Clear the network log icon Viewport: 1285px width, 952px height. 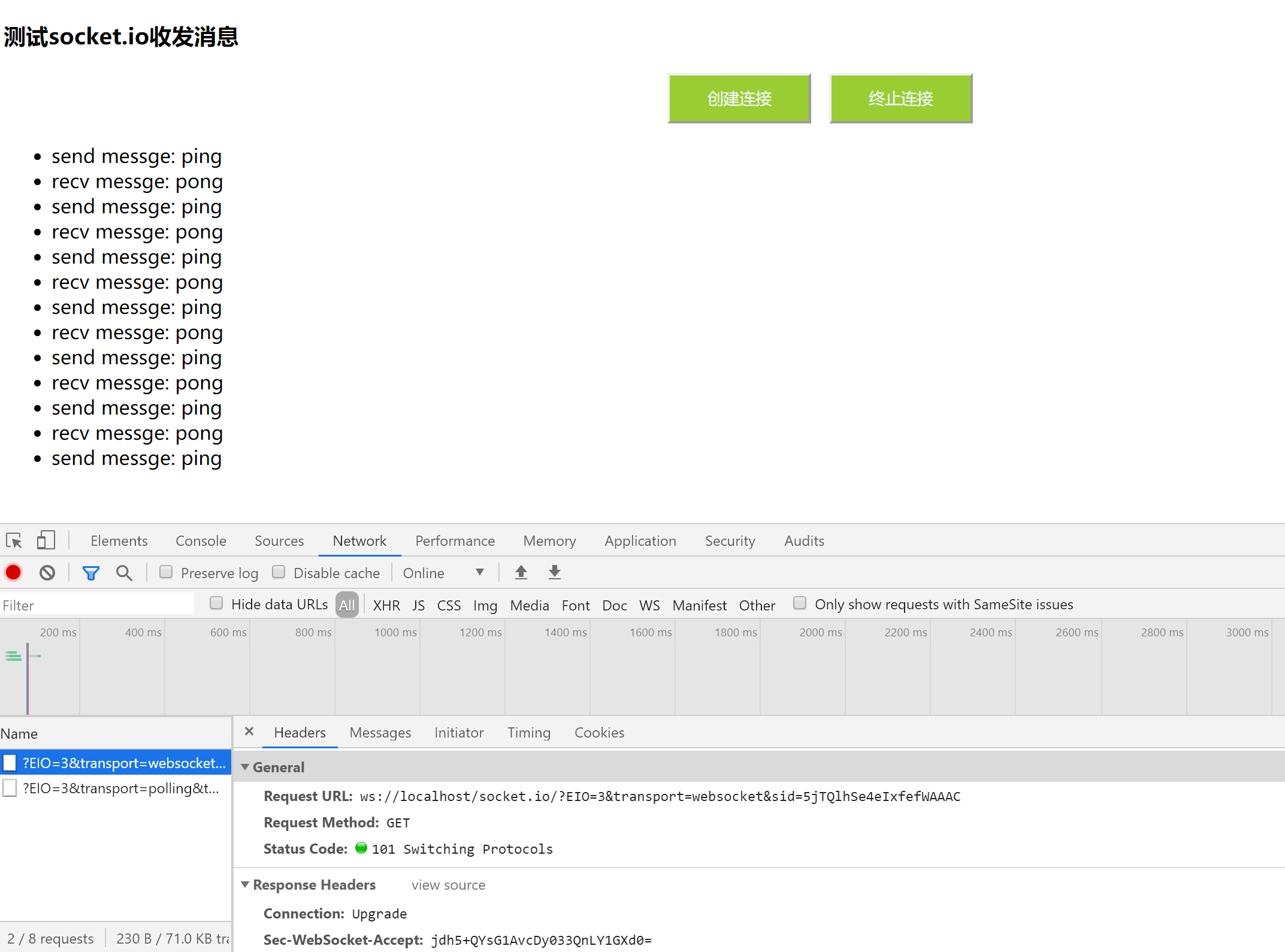(47, 573)
